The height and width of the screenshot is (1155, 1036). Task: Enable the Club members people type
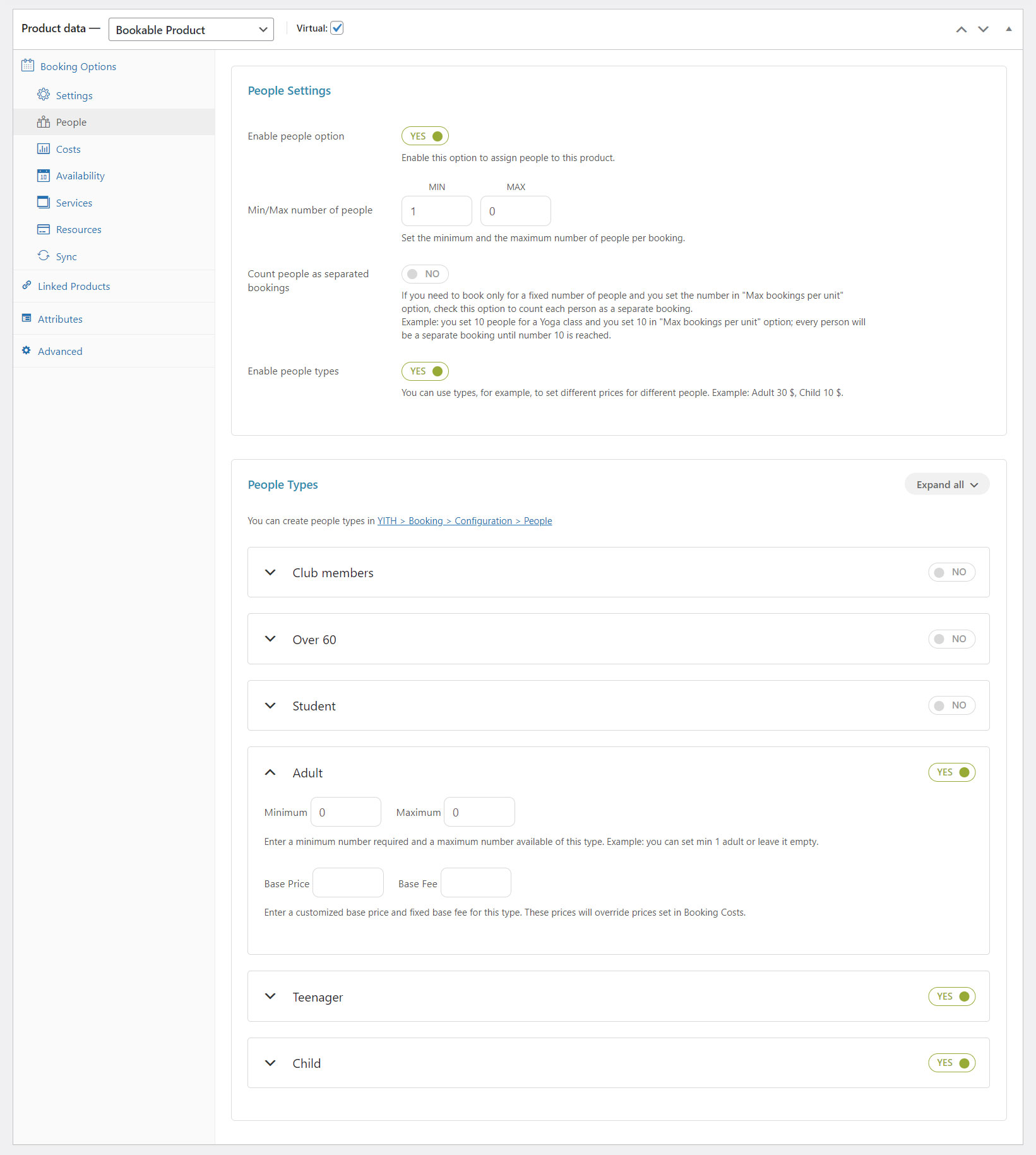[x=951, y=572]
